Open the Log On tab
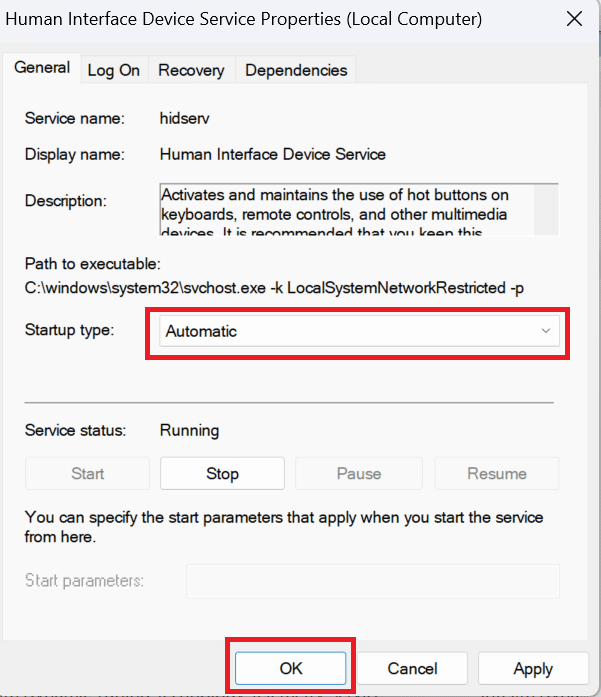Viewport: 601px width, 697px height. click(x=114, y=70)
